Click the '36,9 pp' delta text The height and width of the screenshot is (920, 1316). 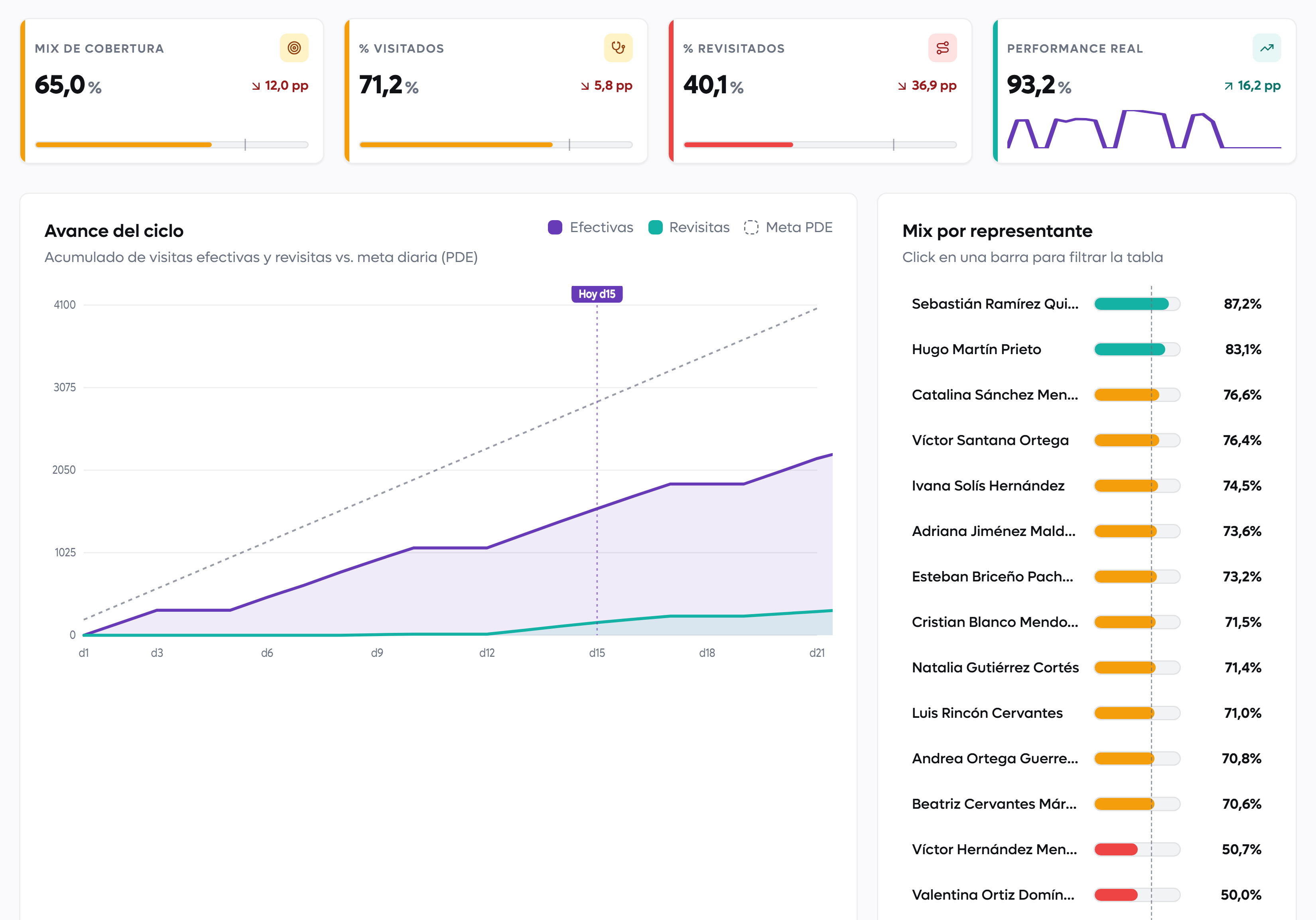(934, 86)
